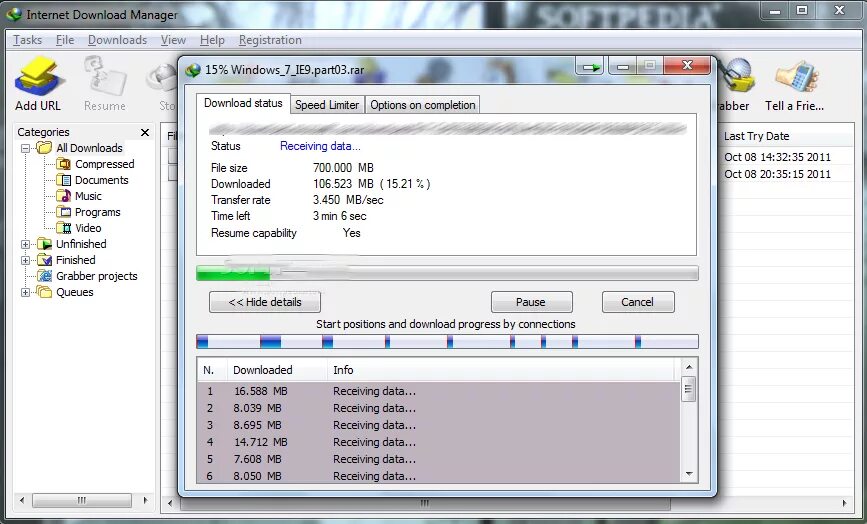
Task: Click right arrow of main list scrollbar
Action: 844,503
